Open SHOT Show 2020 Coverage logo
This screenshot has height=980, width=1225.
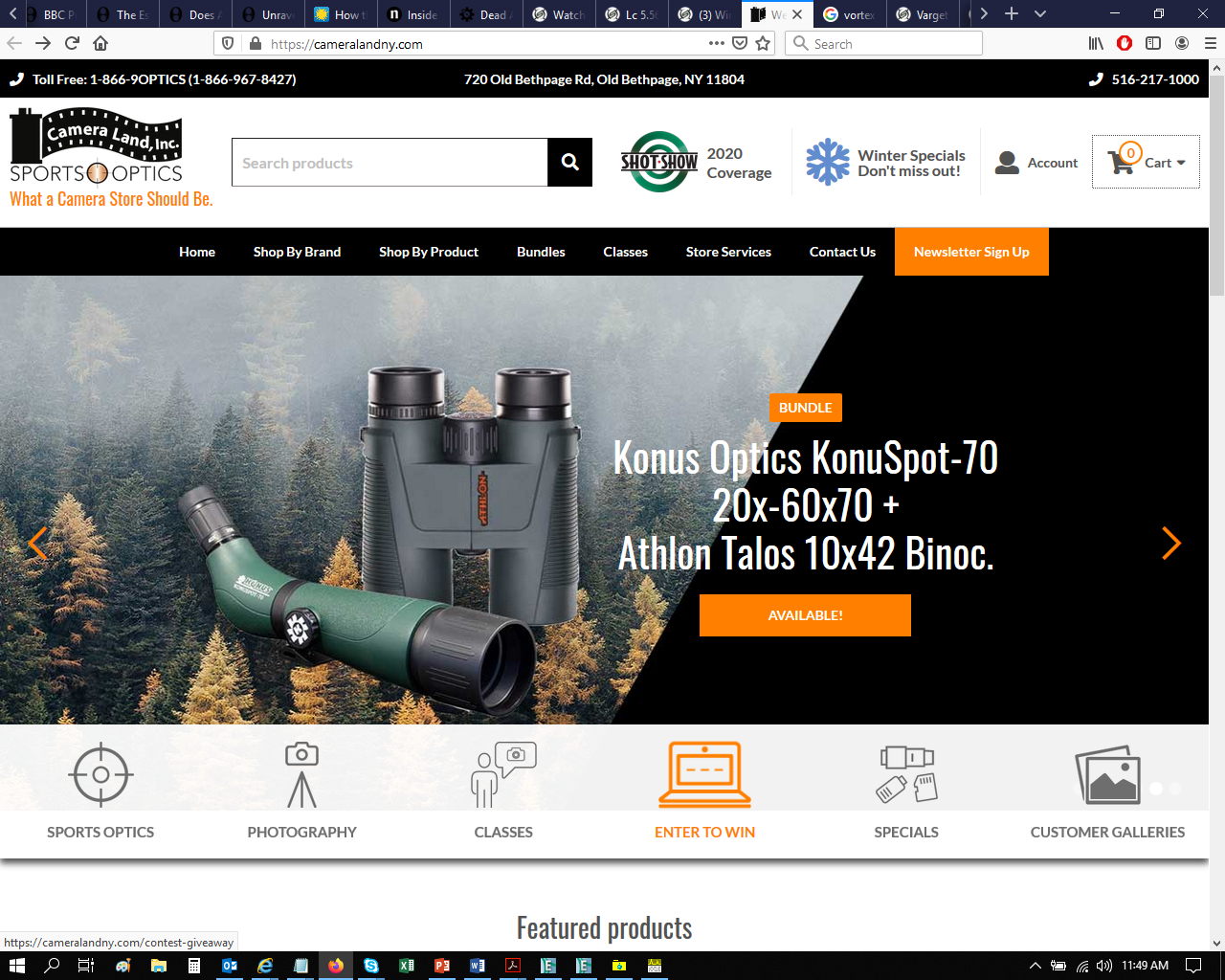pyautogui.click(x=659, y=162)
